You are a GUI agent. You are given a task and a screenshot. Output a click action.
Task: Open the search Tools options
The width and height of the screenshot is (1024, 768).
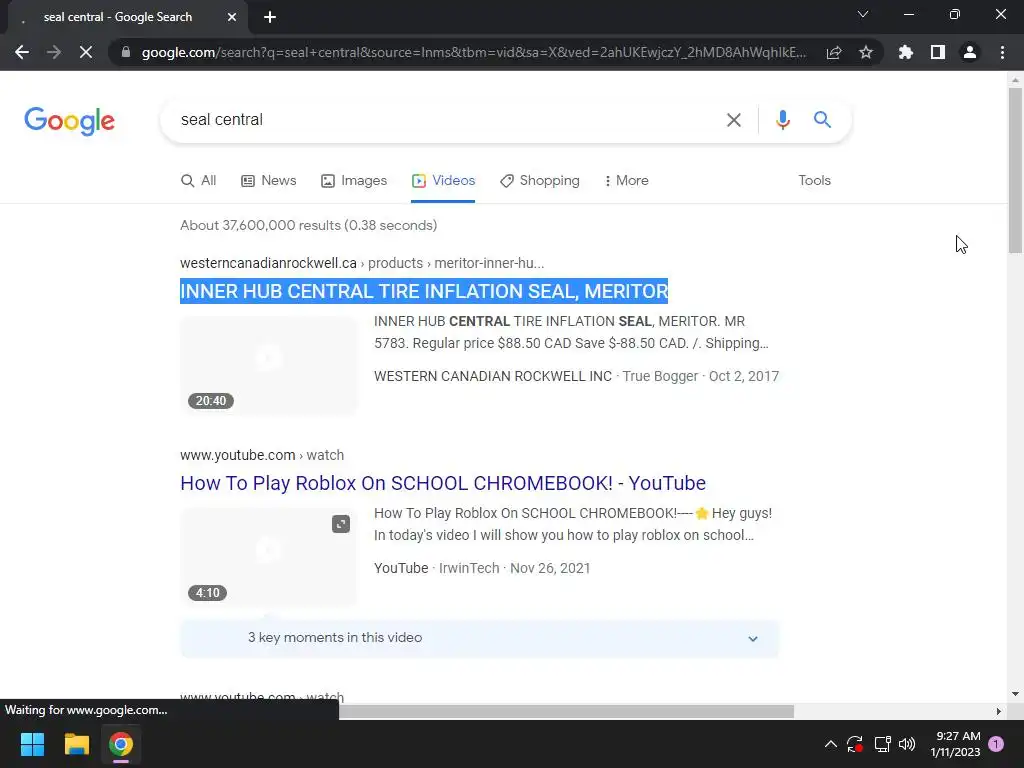point(814,180)
